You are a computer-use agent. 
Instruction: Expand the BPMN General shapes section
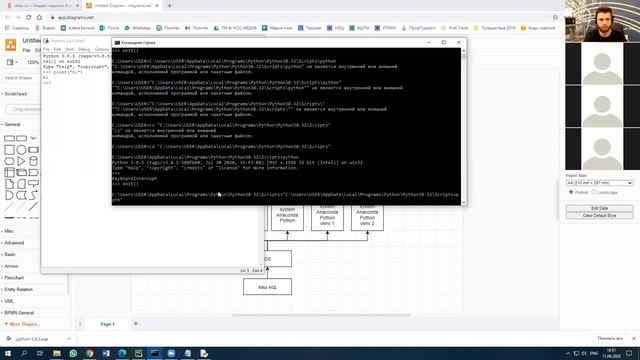coord(20,313)
